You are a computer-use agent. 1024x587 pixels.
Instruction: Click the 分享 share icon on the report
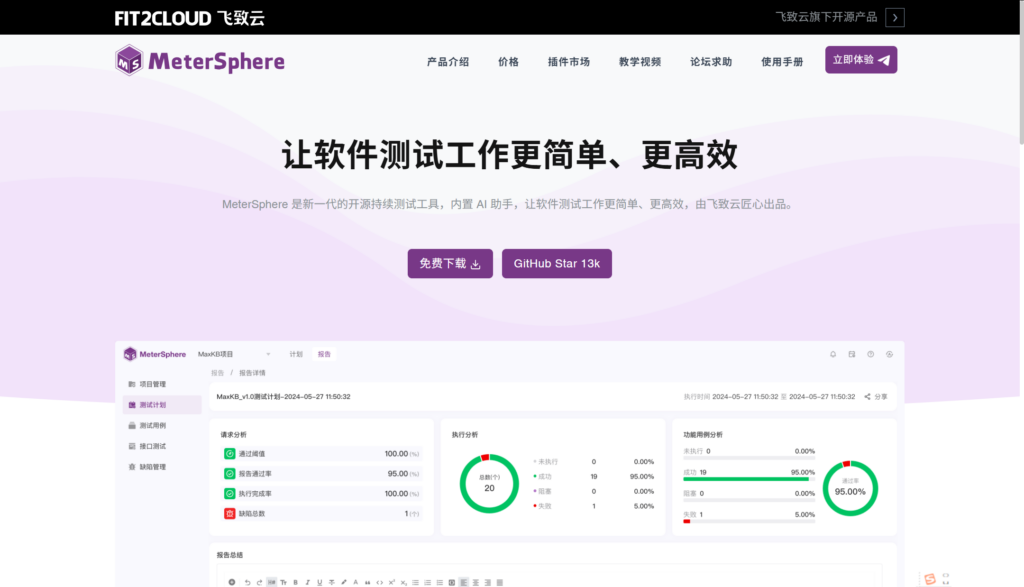click(867, 396)
